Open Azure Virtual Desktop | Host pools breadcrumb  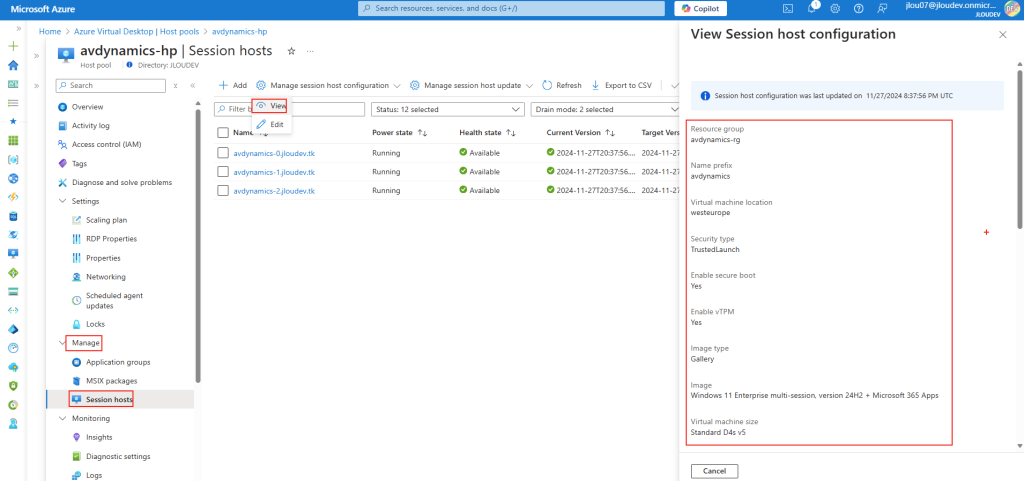click(x=136, y=31)
